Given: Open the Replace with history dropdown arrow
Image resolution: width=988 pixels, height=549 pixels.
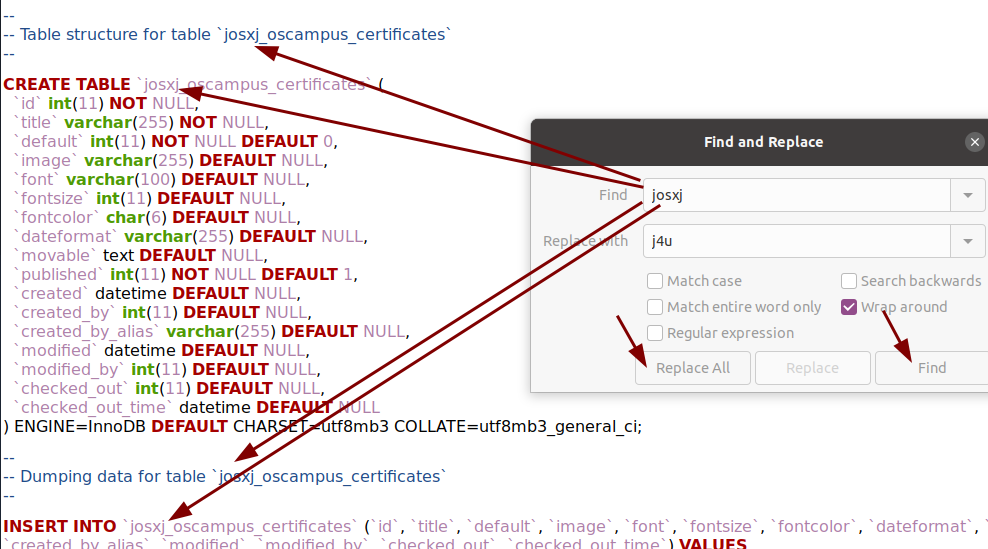Looking at the screenshot, I should (967, 241).
